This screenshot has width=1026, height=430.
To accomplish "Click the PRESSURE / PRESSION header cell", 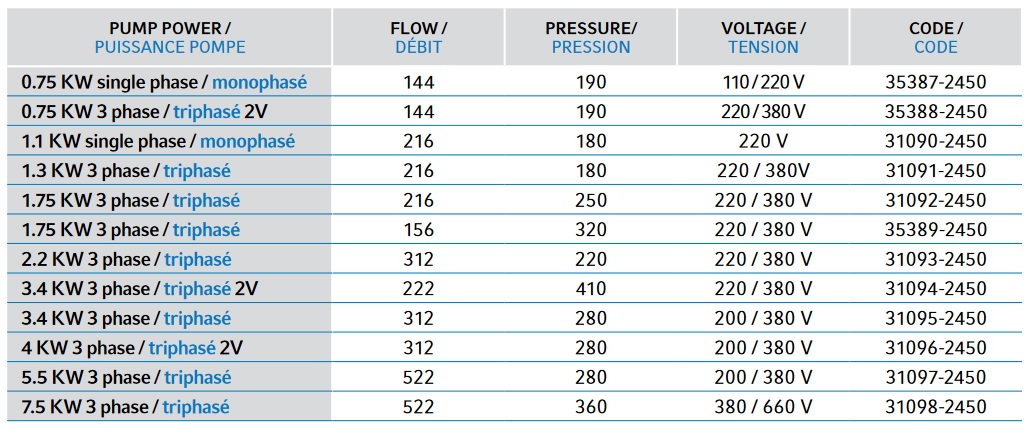I will [x=591, y=38].
